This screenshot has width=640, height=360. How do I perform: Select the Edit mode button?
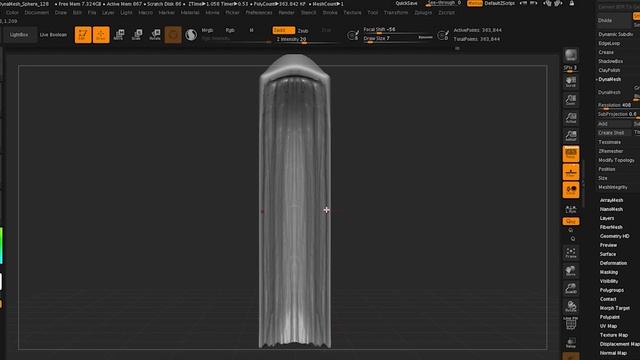click(x=83, y=35)
